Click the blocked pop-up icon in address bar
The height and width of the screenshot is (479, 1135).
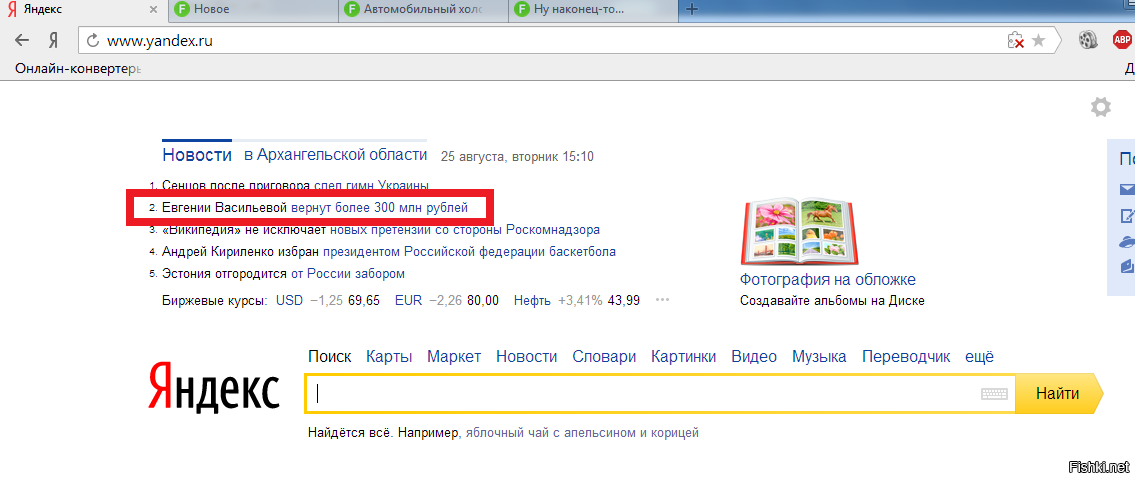coord(1015,41)
